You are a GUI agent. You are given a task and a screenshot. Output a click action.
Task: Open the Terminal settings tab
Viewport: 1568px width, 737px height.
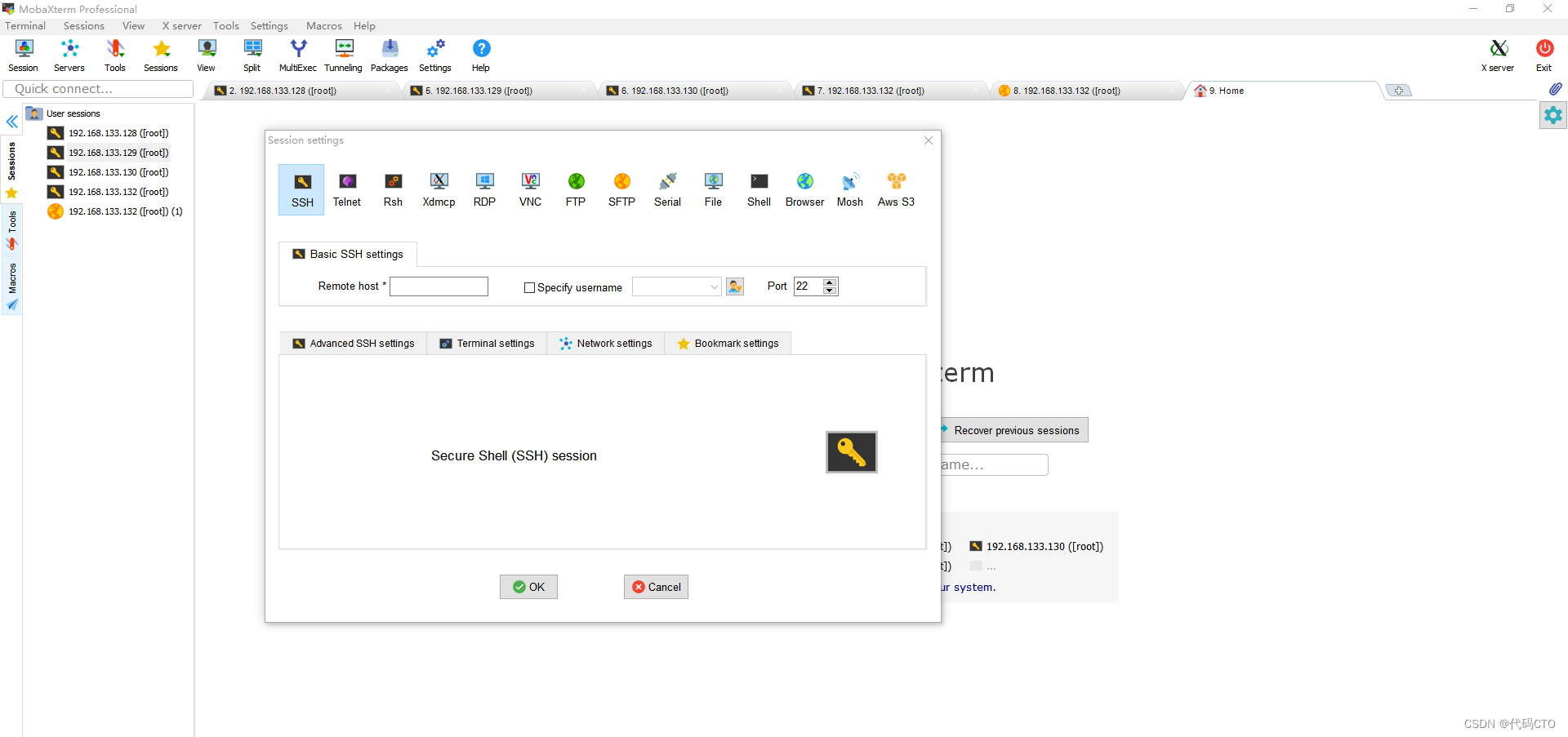487,344
